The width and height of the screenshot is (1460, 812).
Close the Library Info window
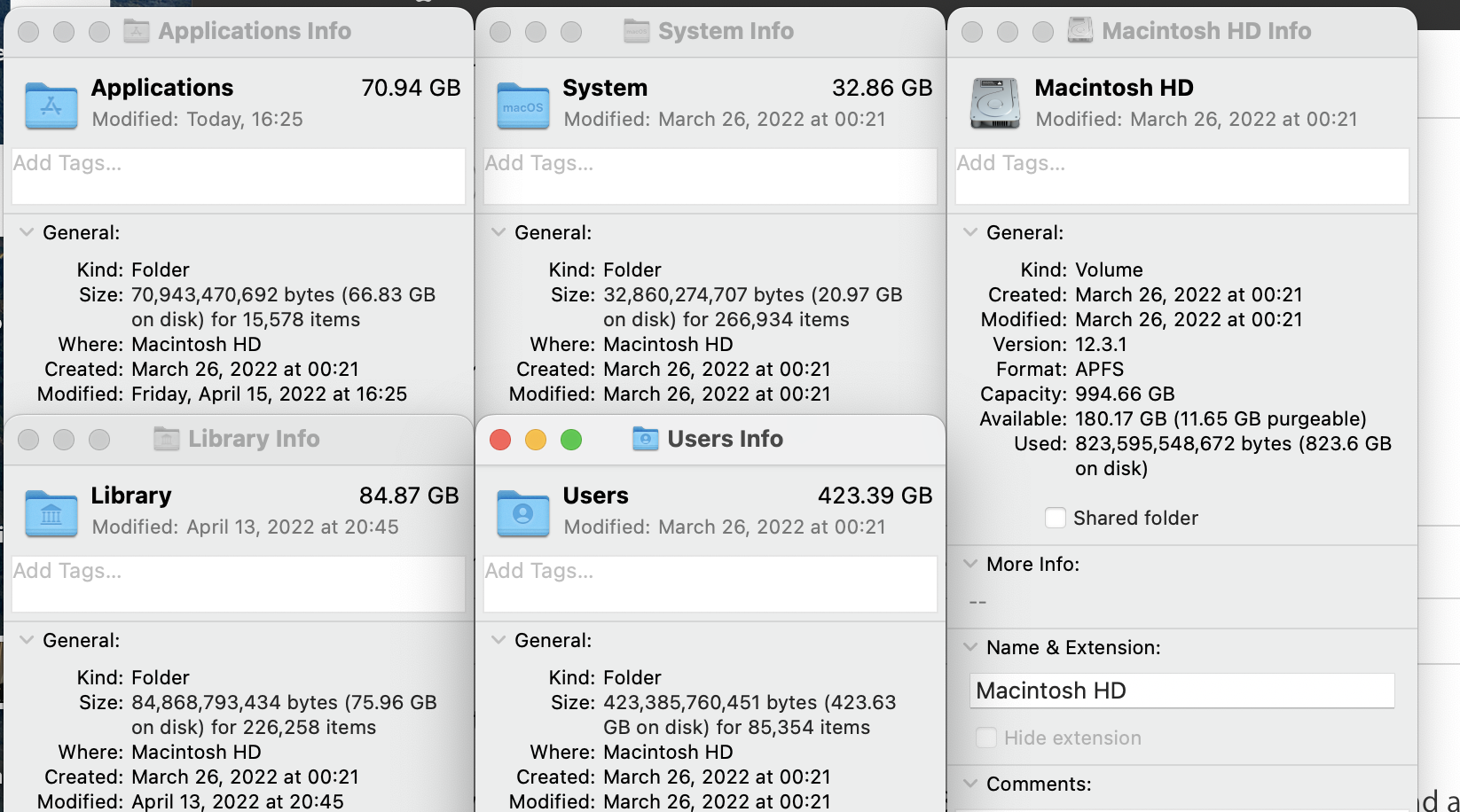28,440
